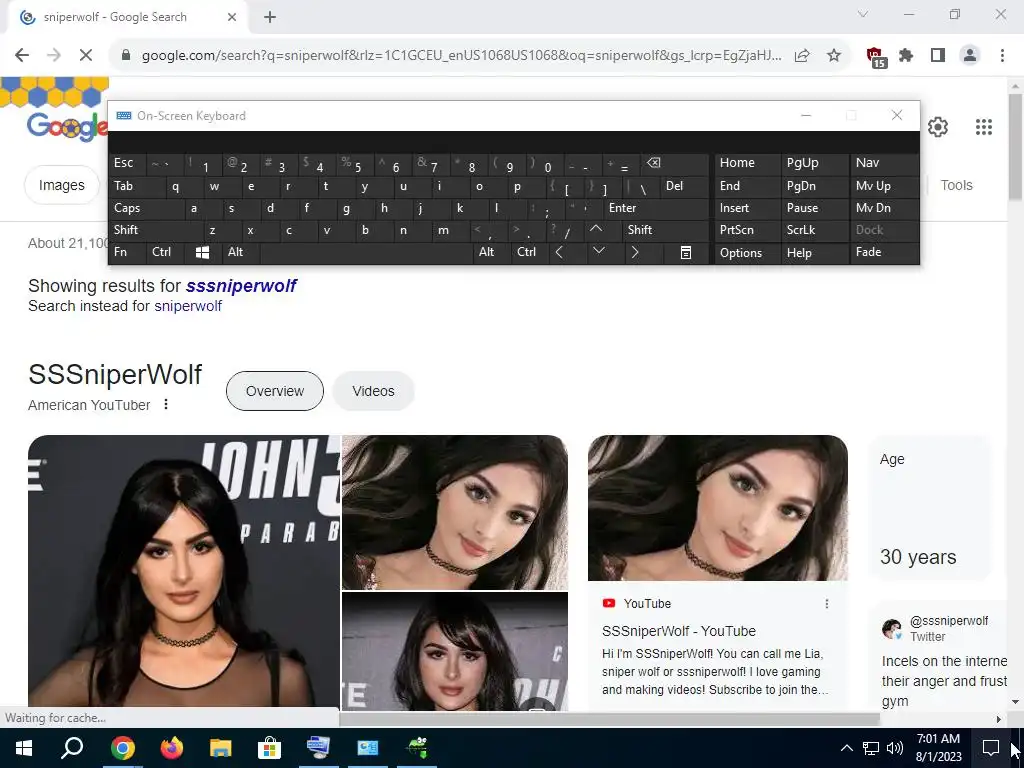Open Google quick settings gear
This screenshot has width=1024, height=768.
(938, 127)
